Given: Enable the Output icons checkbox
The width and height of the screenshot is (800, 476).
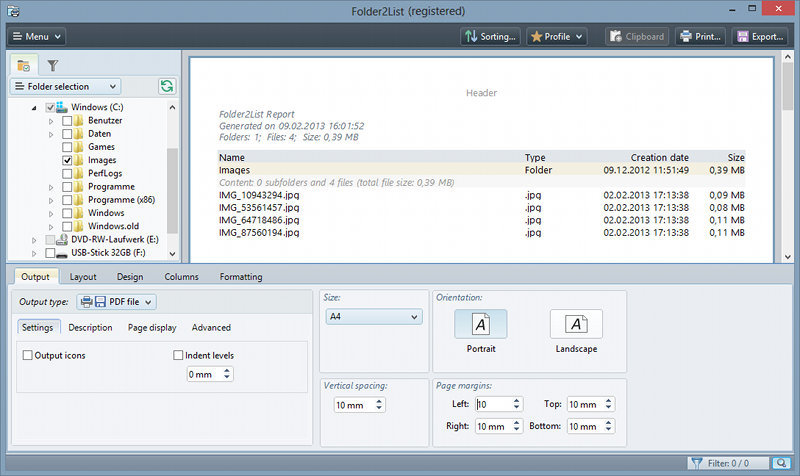Looking at the screenshot, I should (x=28, y=355).
